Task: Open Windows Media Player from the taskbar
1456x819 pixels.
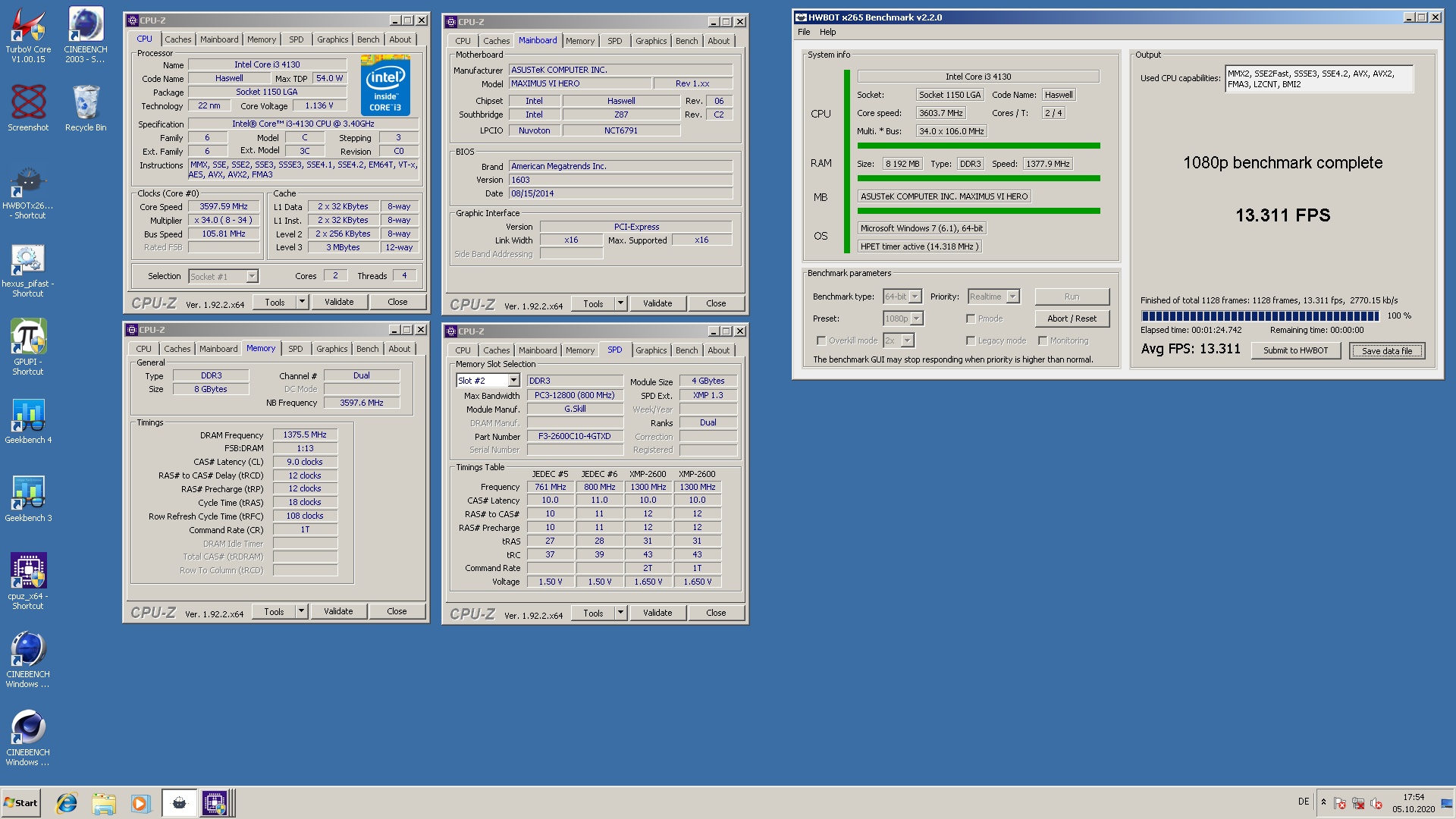Action: coord(140,803)
